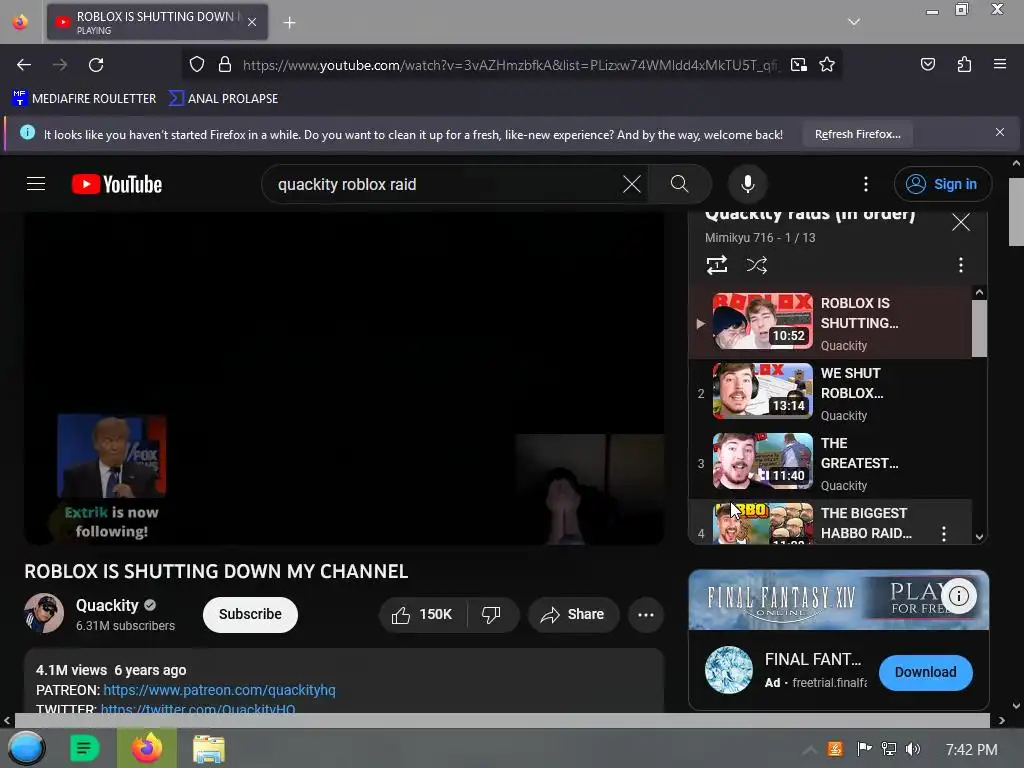This screenshot has width=1024, height=768.
Task: Open picture-in-picture icon in address bar
Action: point(798,64)
